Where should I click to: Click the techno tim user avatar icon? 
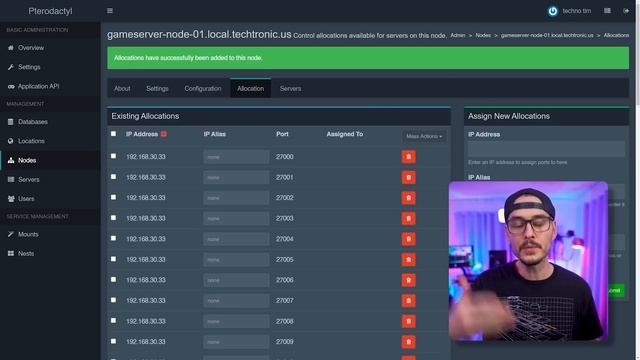pyautogui.click(x=553, y=11)
